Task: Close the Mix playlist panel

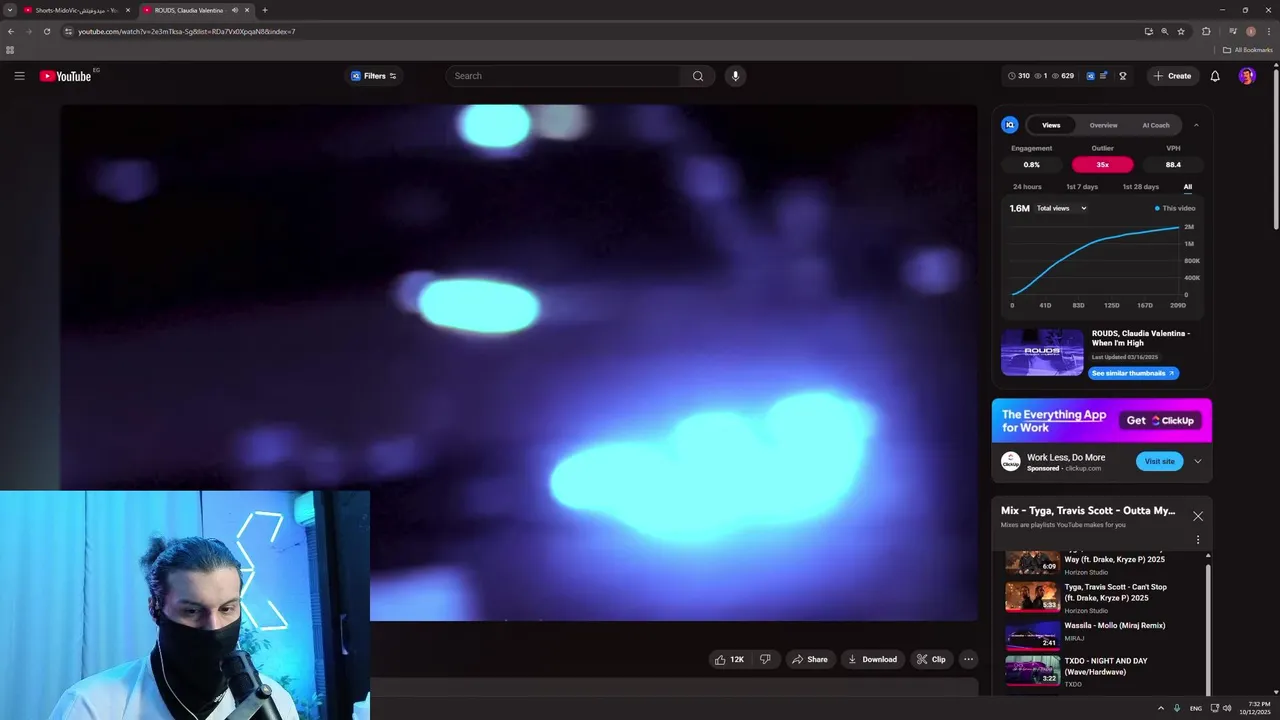Action: (x=1198, y=516)
